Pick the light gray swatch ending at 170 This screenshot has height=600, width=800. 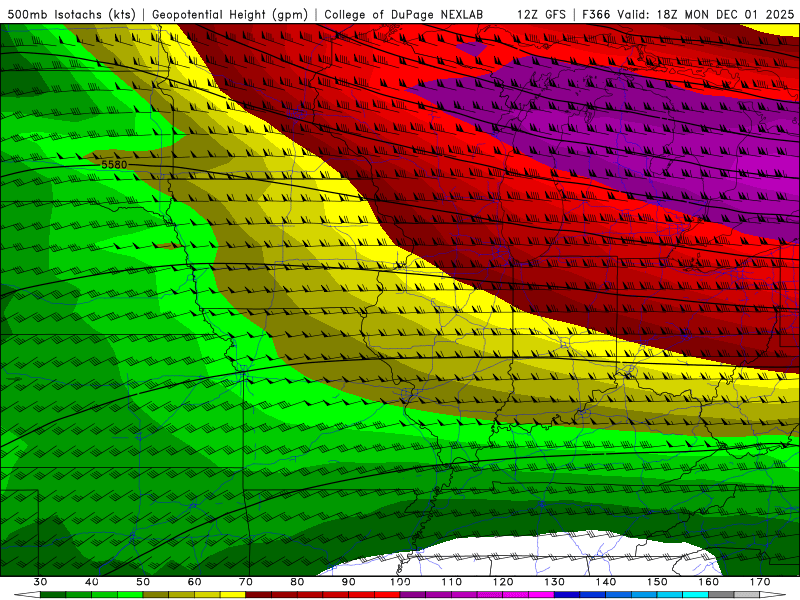(x=747, y=595)
